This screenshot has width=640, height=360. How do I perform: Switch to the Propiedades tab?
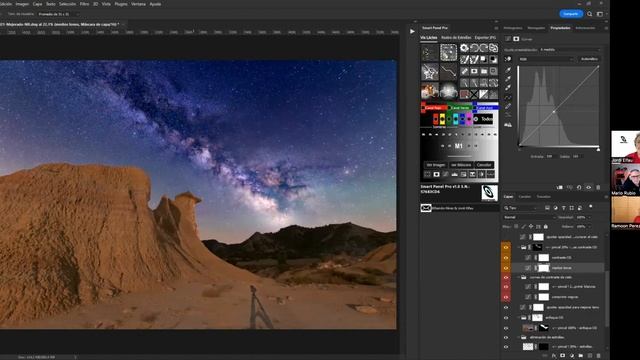coord(560,28)
